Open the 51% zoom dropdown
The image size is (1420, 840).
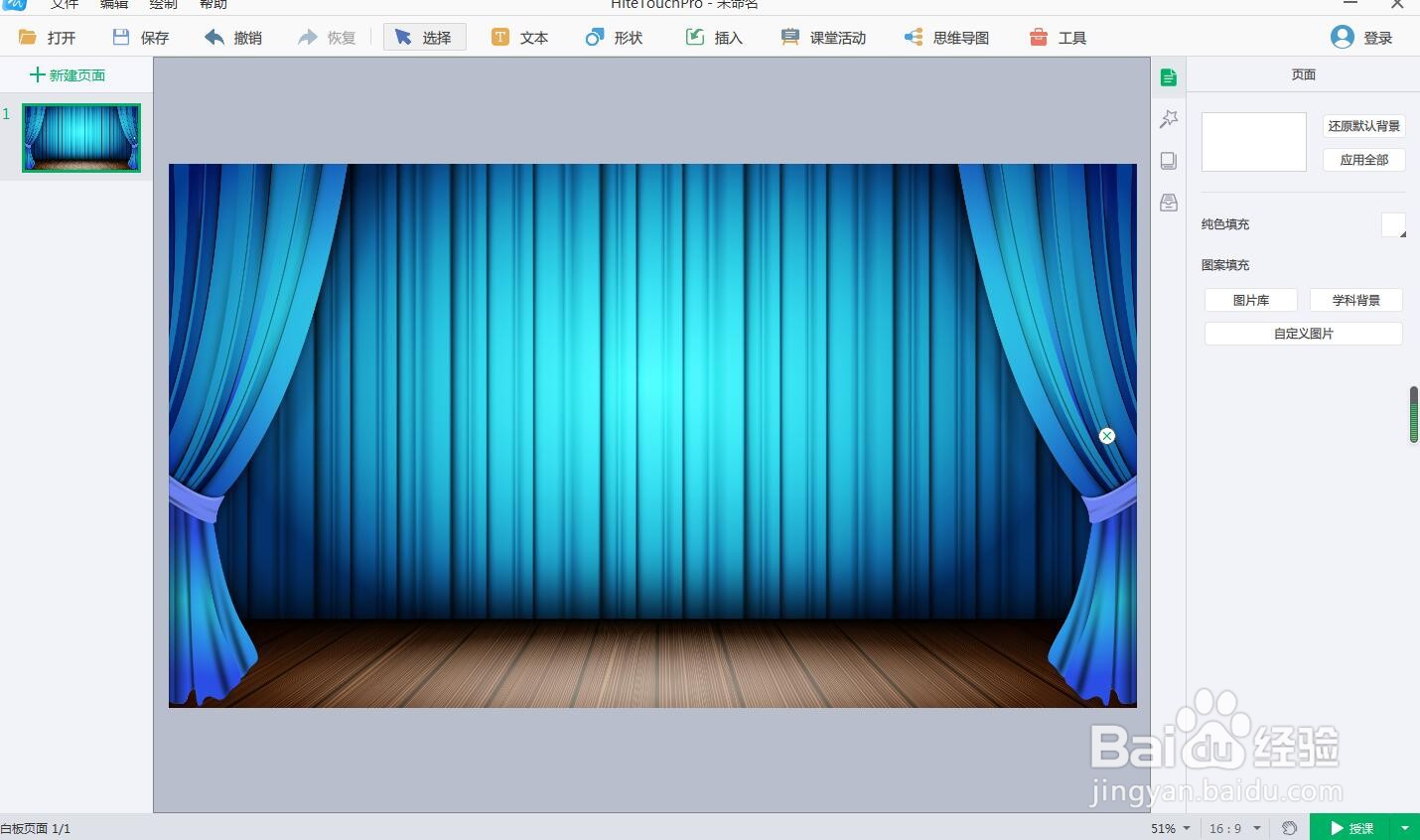coord(1170,828)
